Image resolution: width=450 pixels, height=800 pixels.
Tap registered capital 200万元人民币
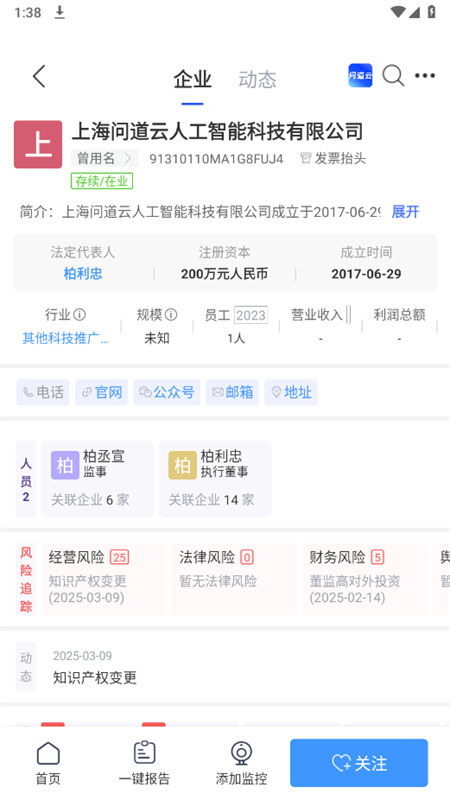[x=224, y=274]
